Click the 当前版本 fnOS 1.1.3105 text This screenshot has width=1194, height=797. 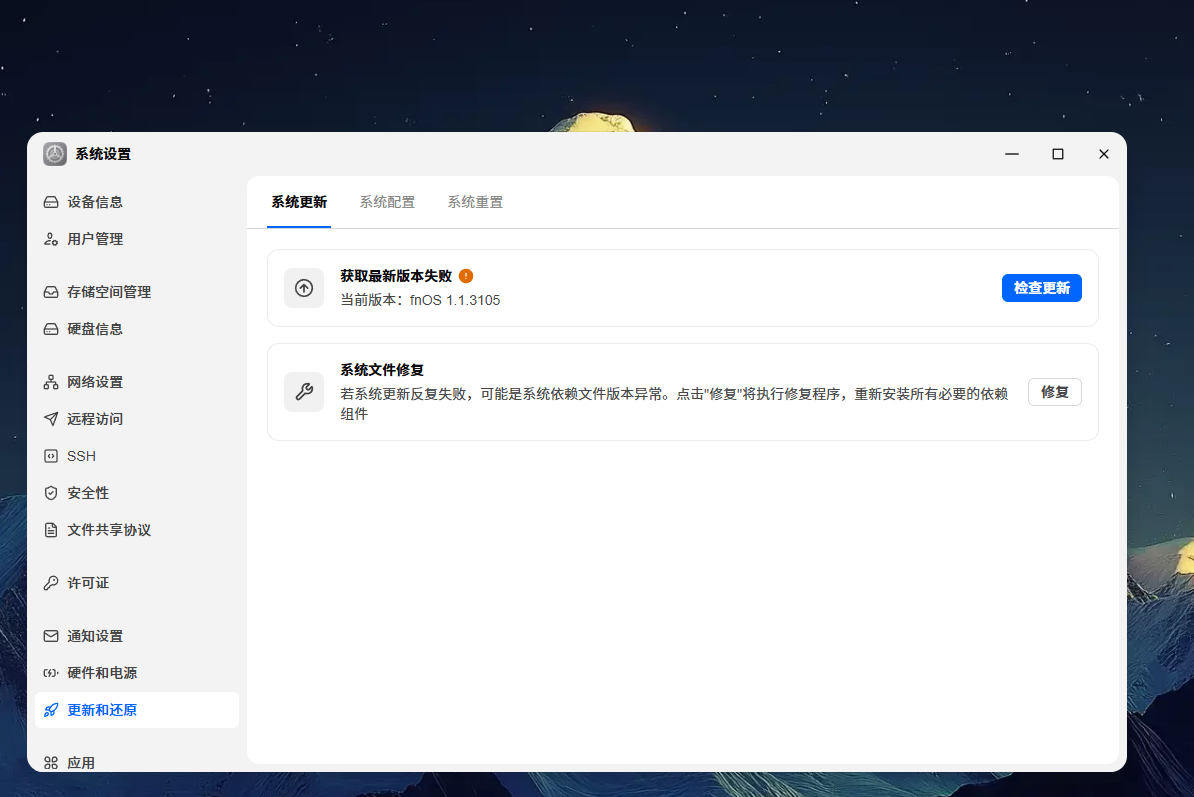pyautogui.click(x=420, y=300)
